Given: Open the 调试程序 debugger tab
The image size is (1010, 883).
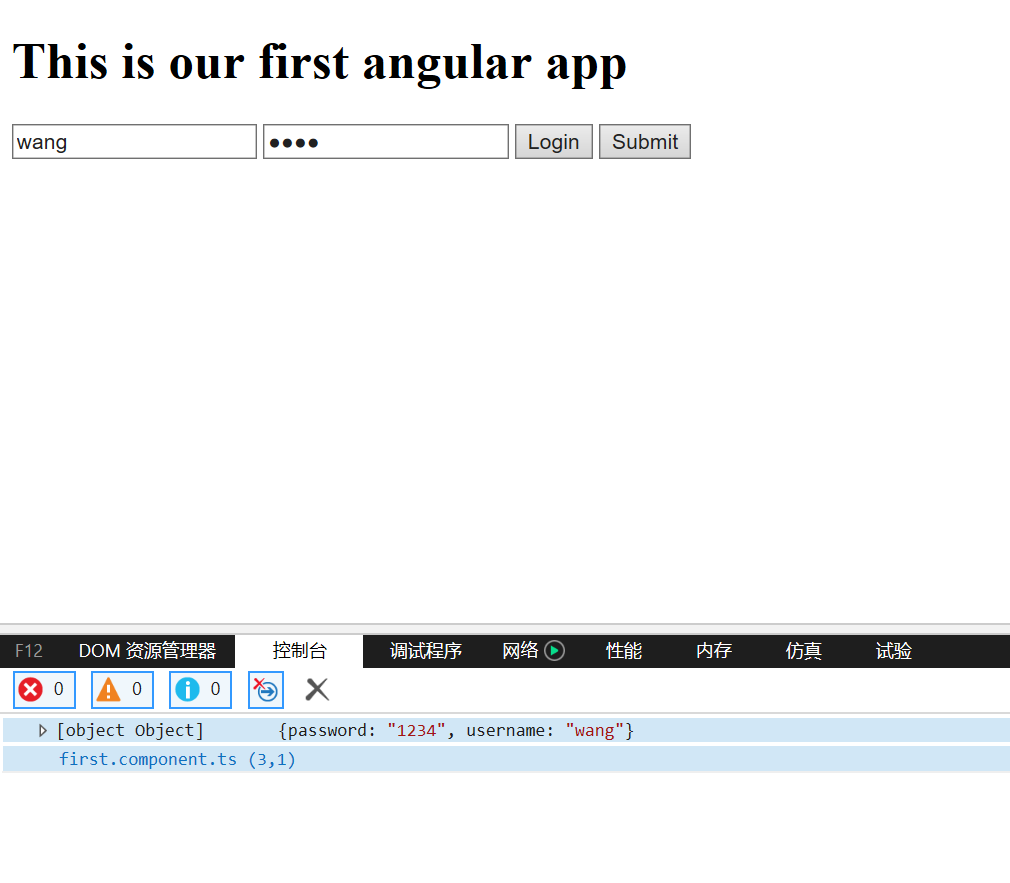Looking at the screenshot, I should pyautogui.click(x=425, y=650).
